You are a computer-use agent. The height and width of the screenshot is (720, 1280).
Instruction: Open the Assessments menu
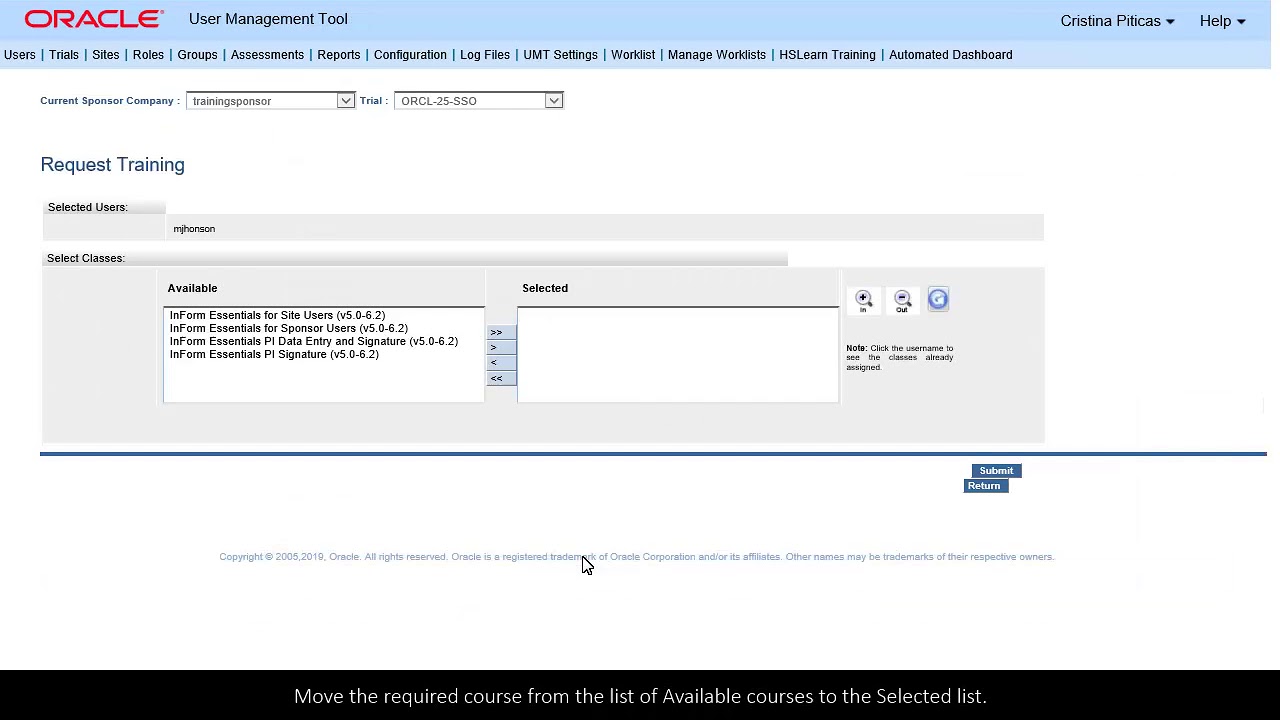[267, 55]
